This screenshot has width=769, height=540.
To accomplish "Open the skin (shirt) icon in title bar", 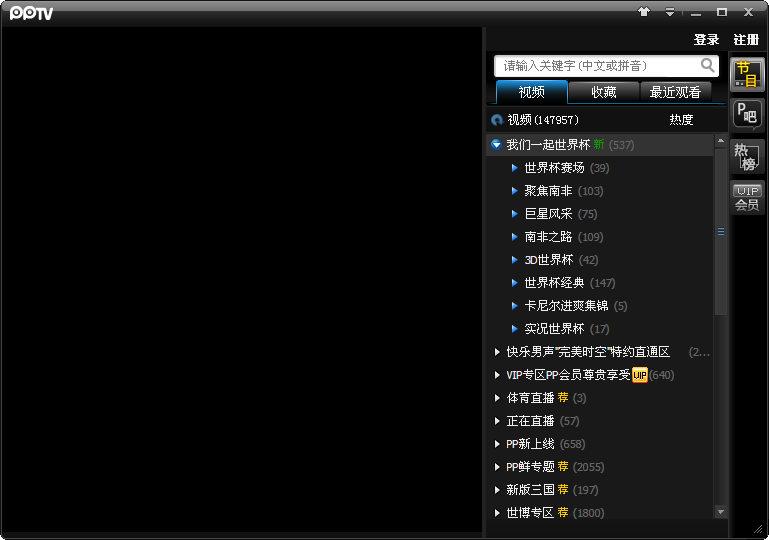I will coord(644,12).
